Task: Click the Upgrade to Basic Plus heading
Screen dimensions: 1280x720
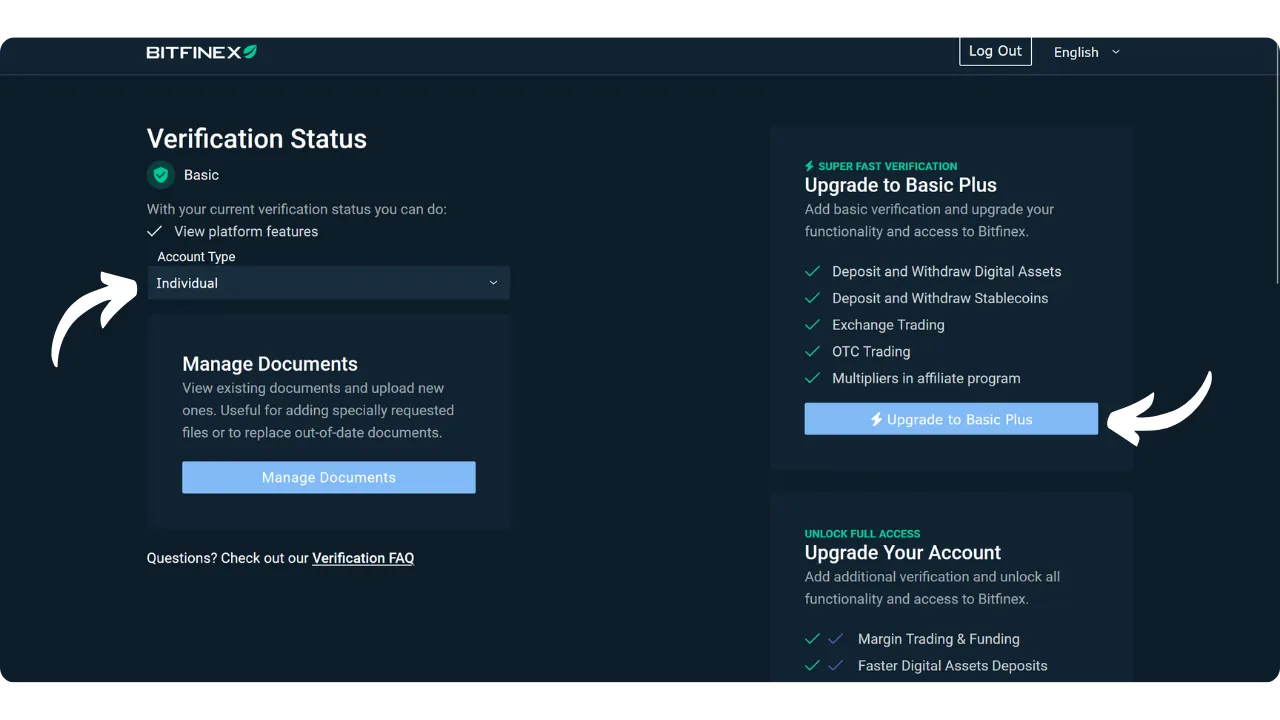Action: [901, 185]
